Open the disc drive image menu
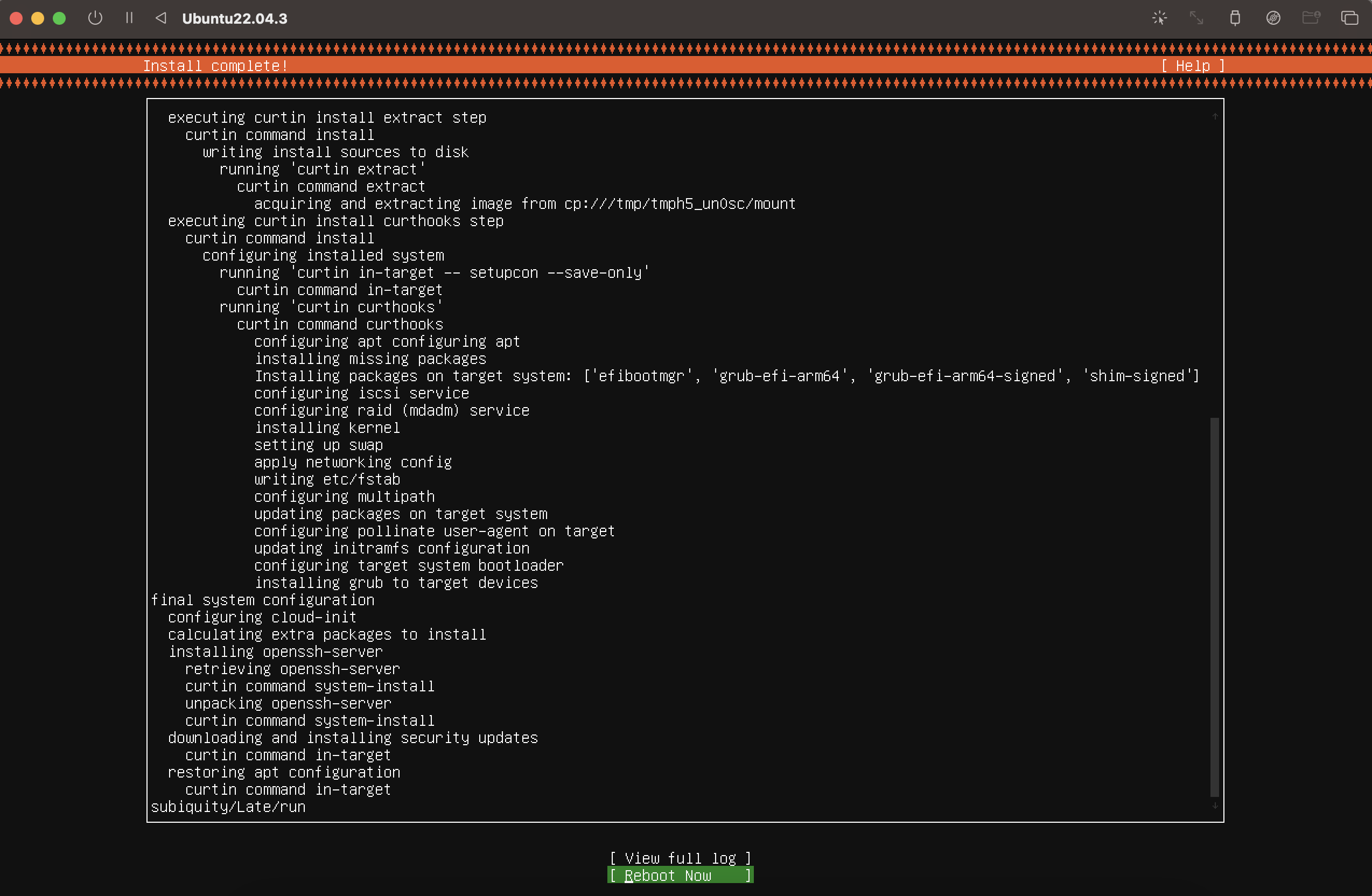The image size is (1372, 896). (1273, 18)
